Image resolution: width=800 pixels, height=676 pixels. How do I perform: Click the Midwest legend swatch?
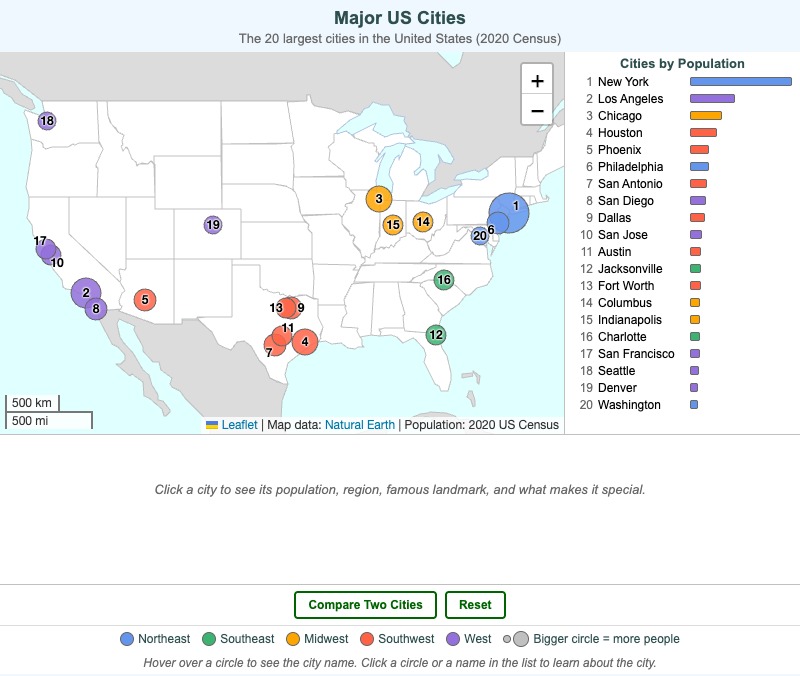[293, 639]
